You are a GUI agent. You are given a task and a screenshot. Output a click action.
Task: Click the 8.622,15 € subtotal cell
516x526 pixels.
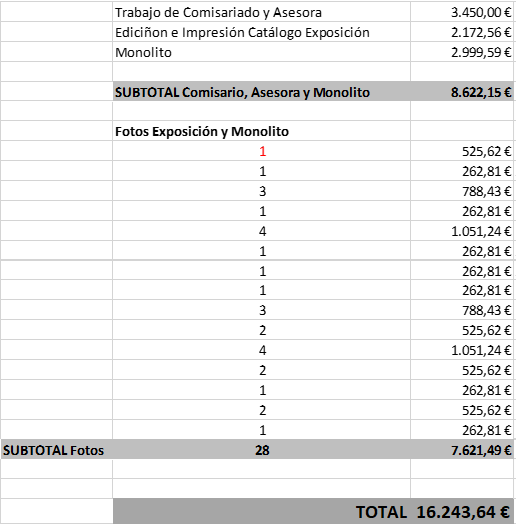click(462, 92)
